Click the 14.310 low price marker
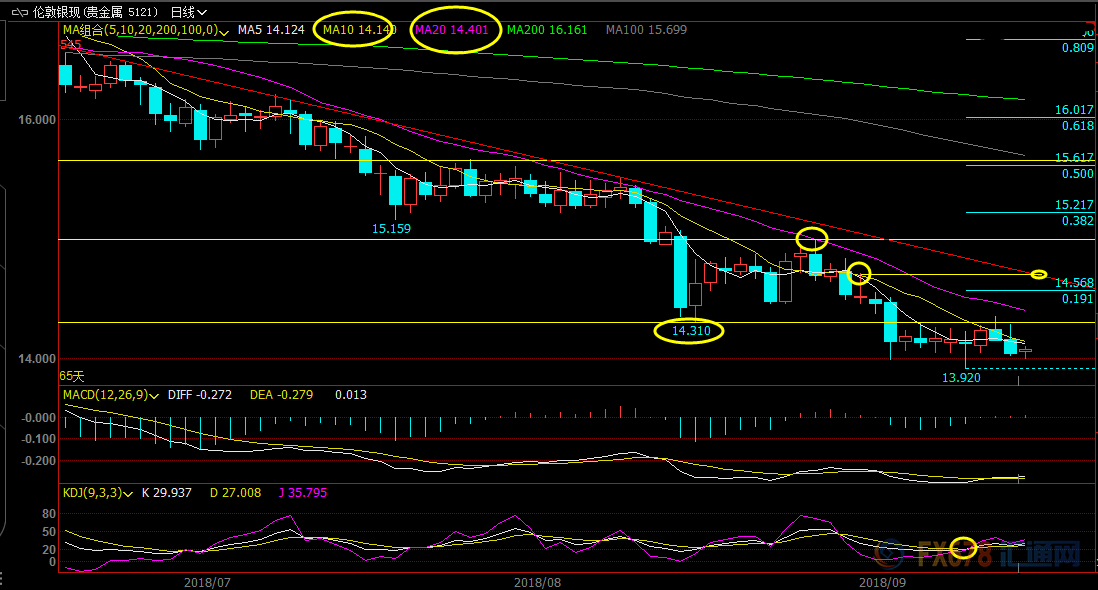1098x590 pixels. click(689, 330)
